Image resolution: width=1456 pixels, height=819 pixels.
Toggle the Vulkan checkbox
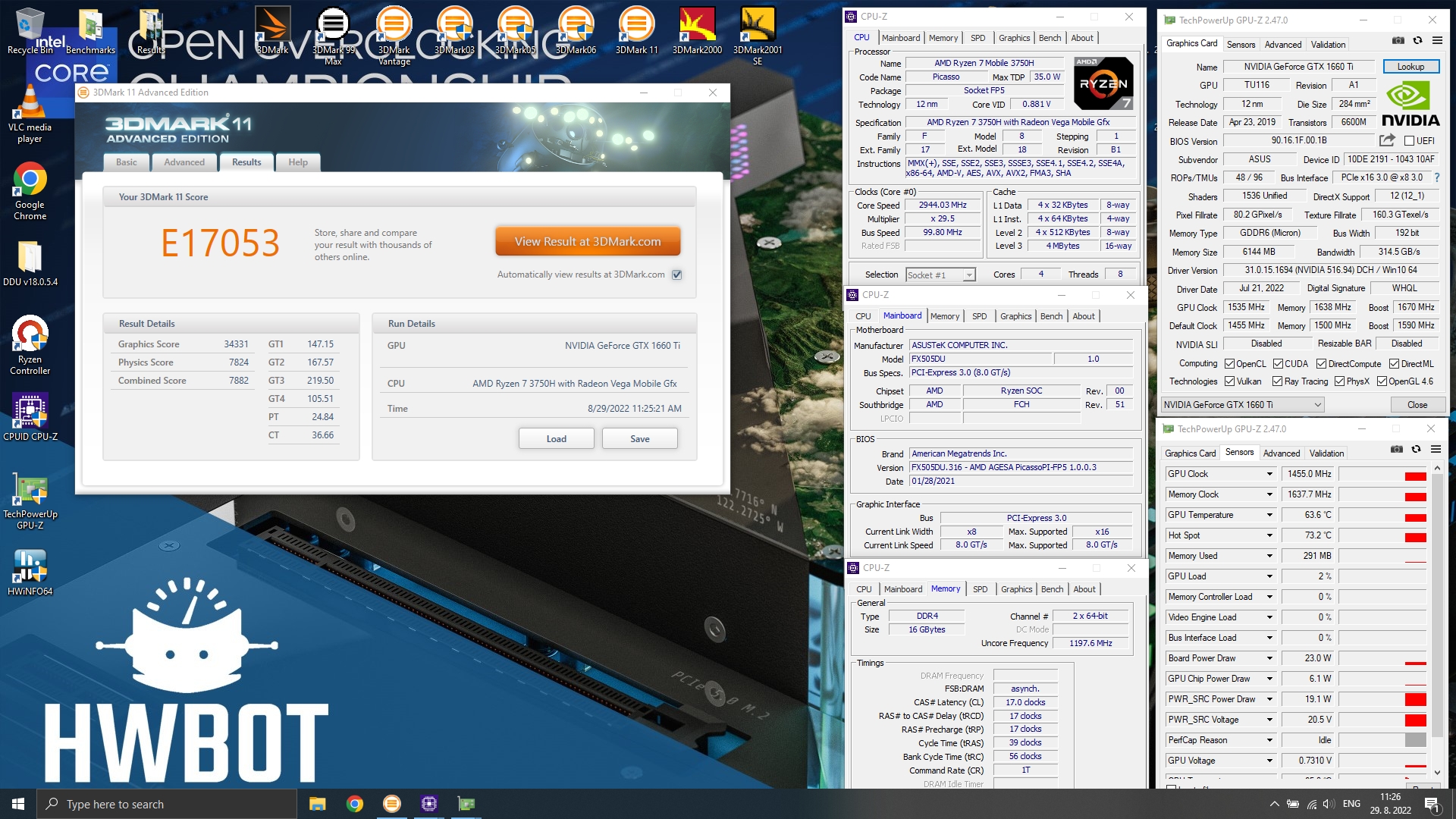pos(1229,381)
